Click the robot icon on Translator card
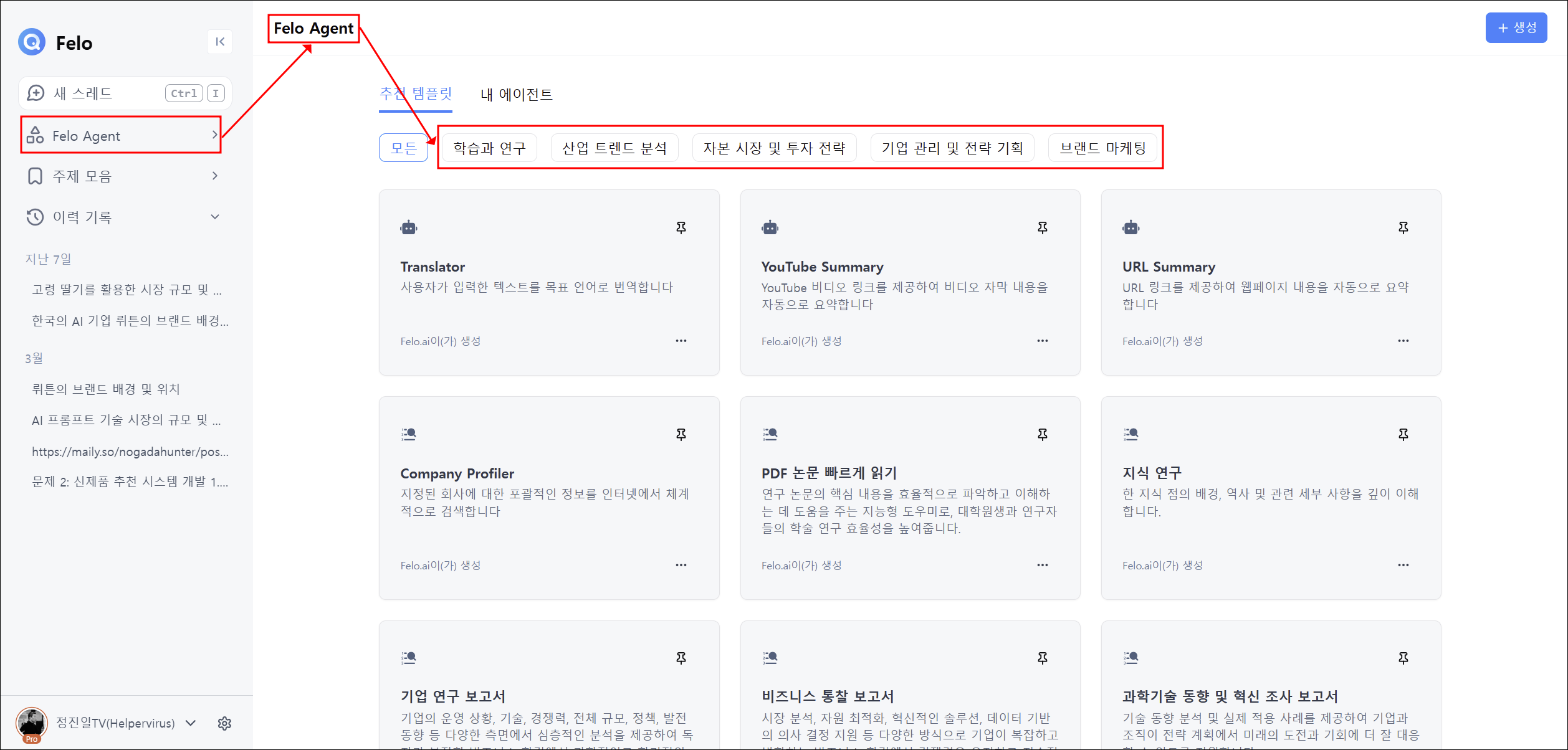Screen dimensions: 1568x750 tap(409, 228)
